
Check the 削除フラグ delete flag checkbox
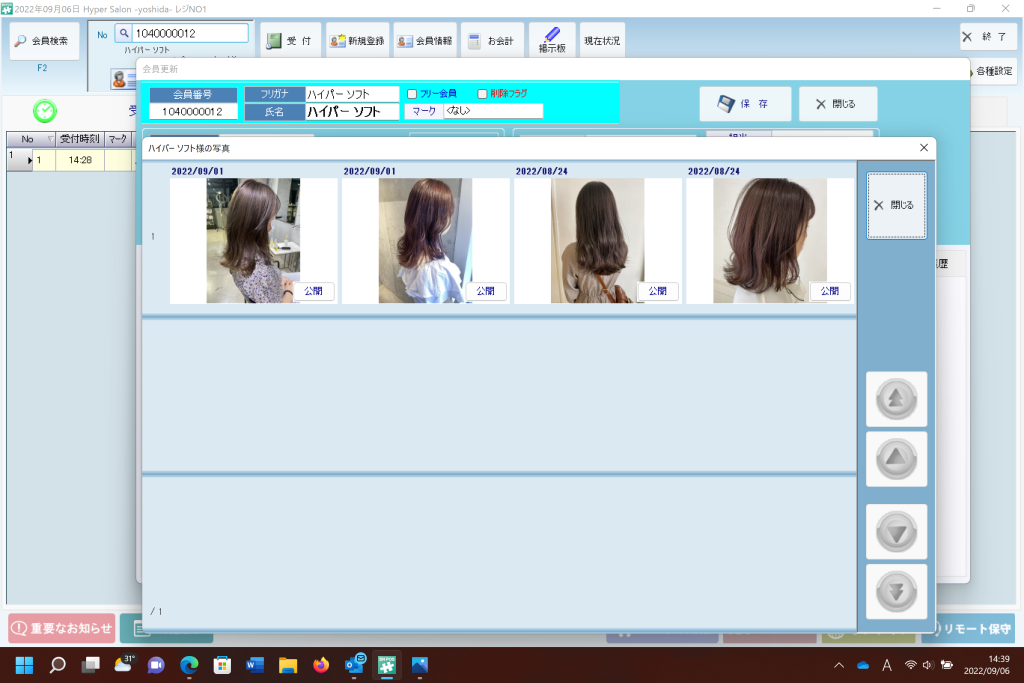coord(482,94)
